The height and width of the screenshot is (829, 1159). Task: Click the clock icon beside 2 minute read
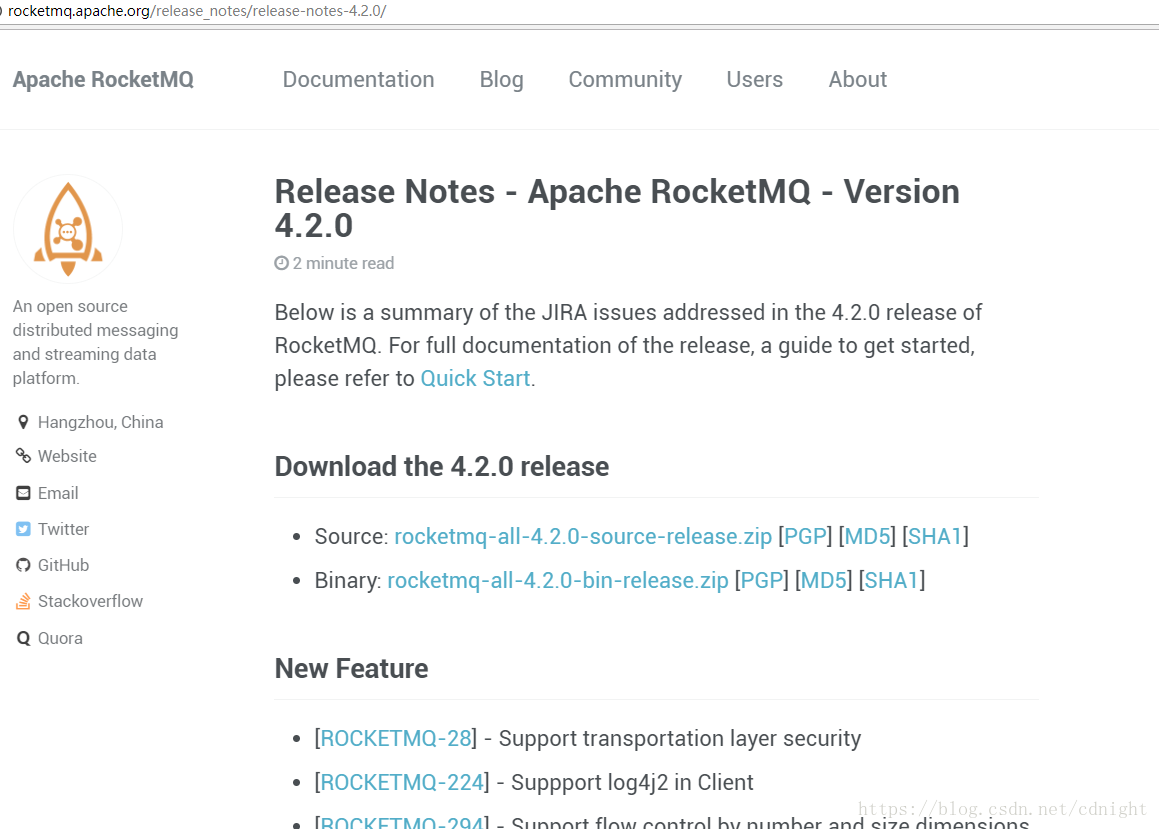tap(281, 263)
